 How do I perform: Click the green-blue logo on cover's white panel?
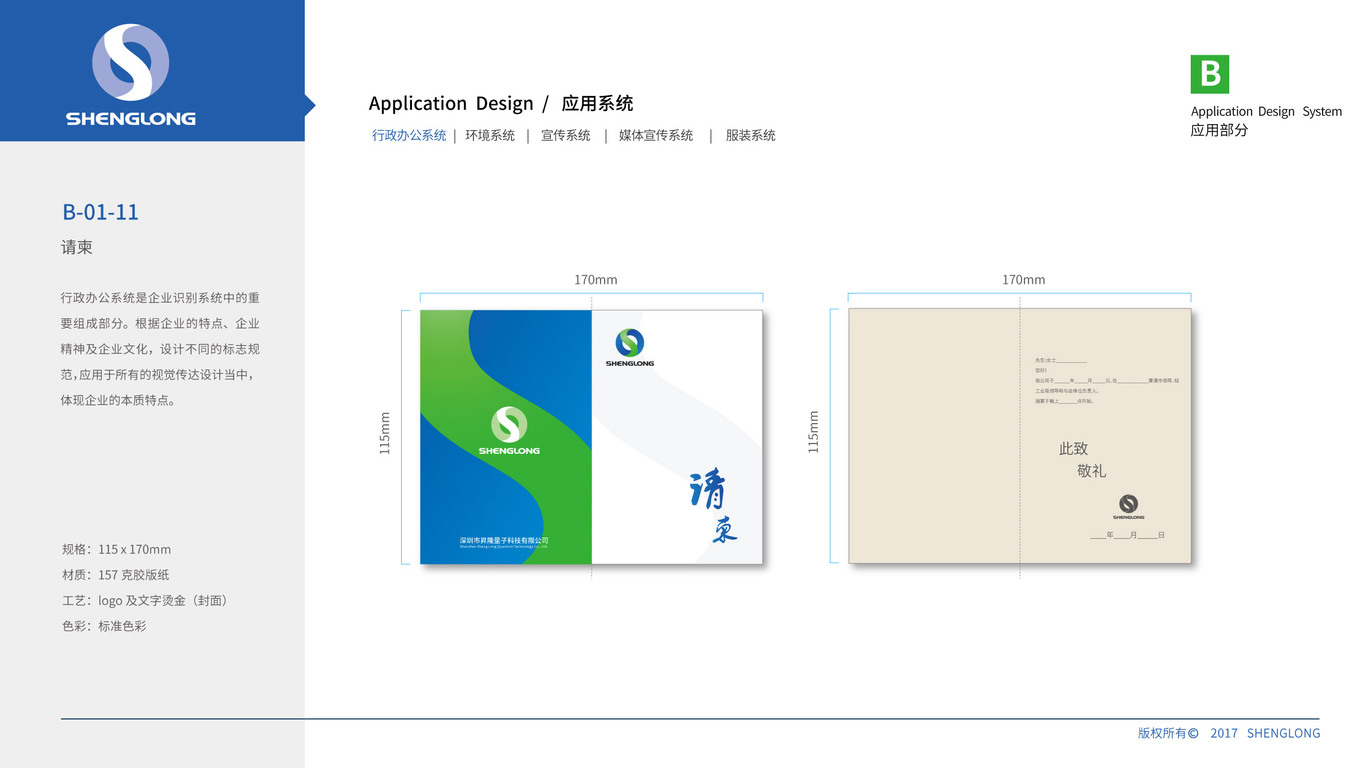tap(630, 348)
